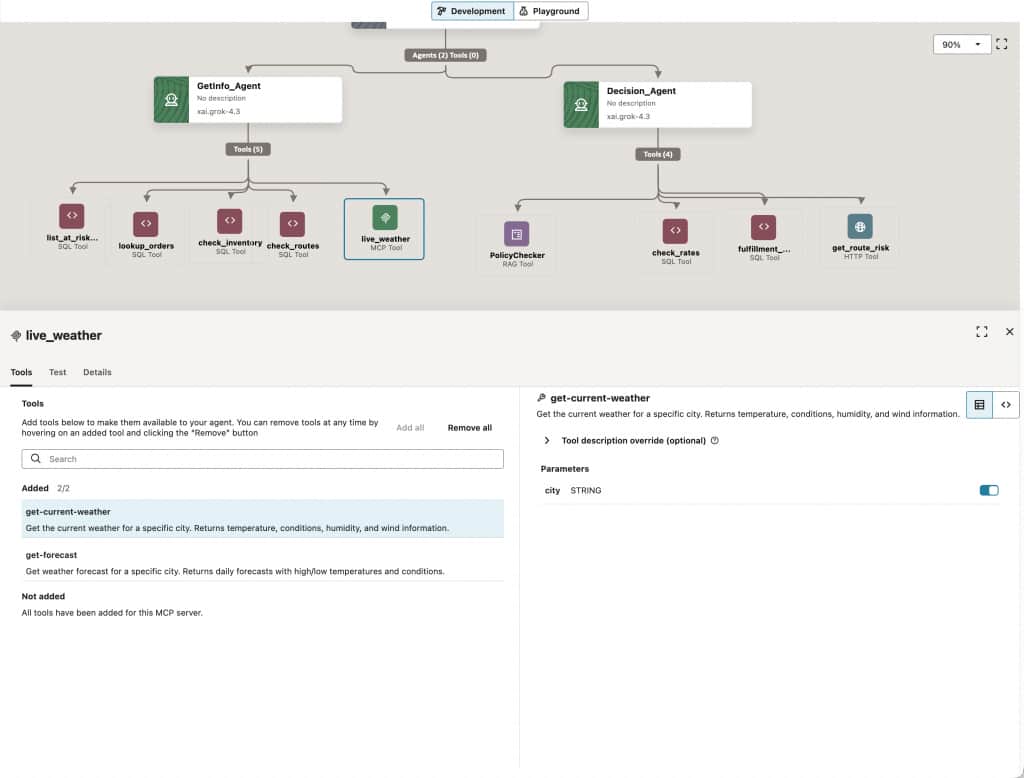This screenshot has height=778, width=1024.
Task: Click the Add all button
Action: (410, 428)
